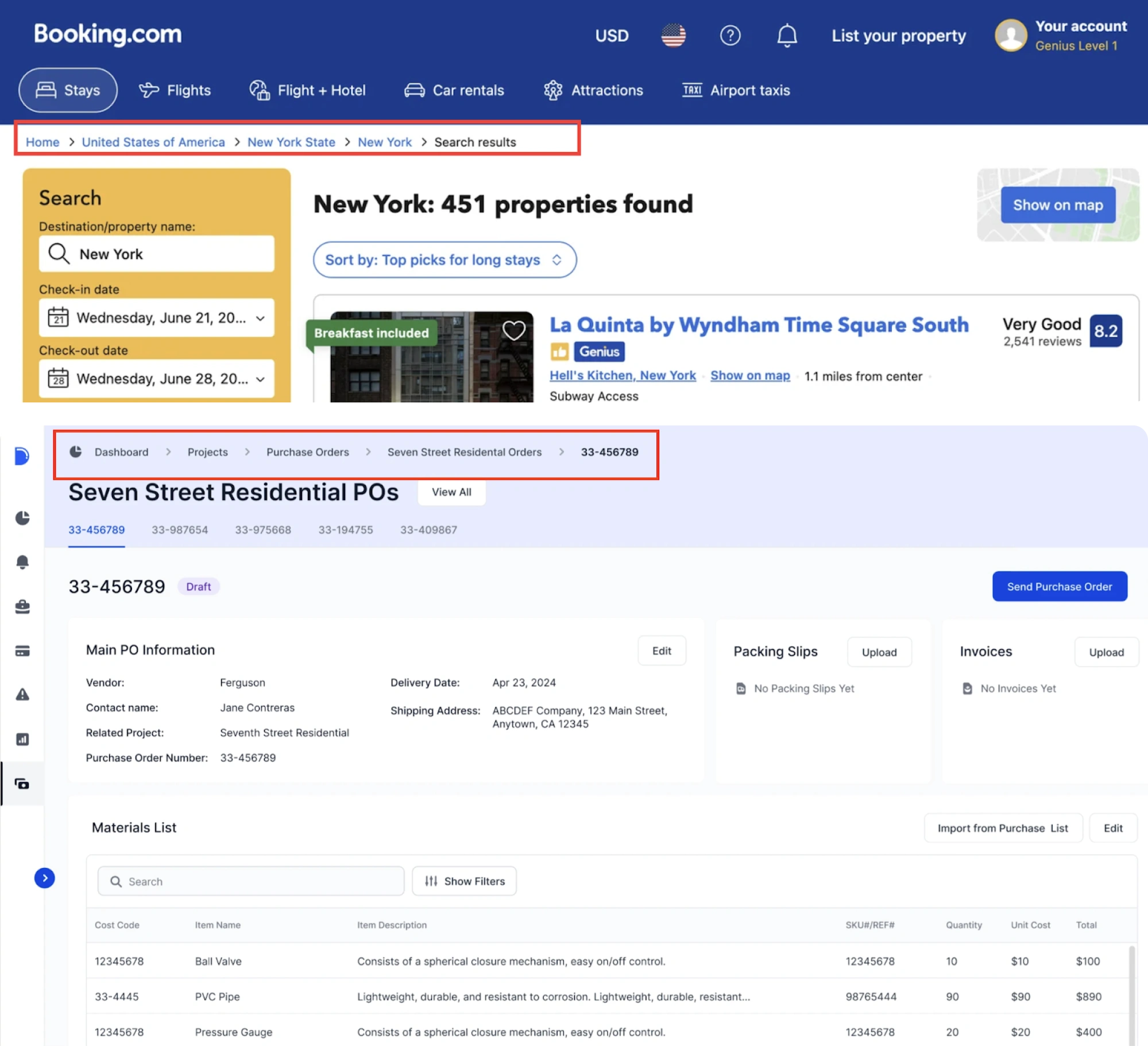Open reports via the bar chart sidebar icon
The height and width of the screenshot is (1046, 1148).
pyautogui.click(x=22, y=739)
